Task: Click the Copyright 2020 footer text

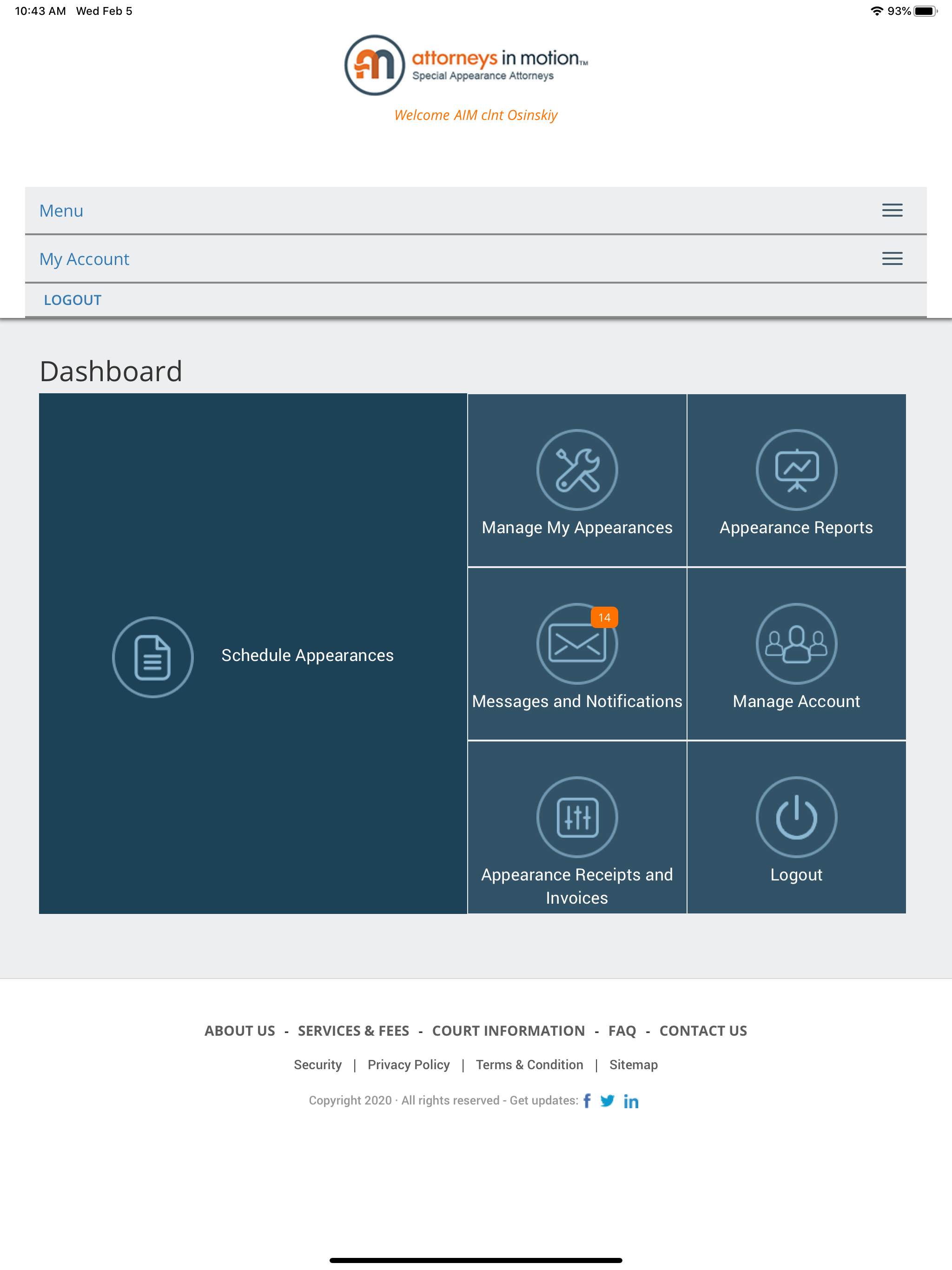Action: 443,1101
